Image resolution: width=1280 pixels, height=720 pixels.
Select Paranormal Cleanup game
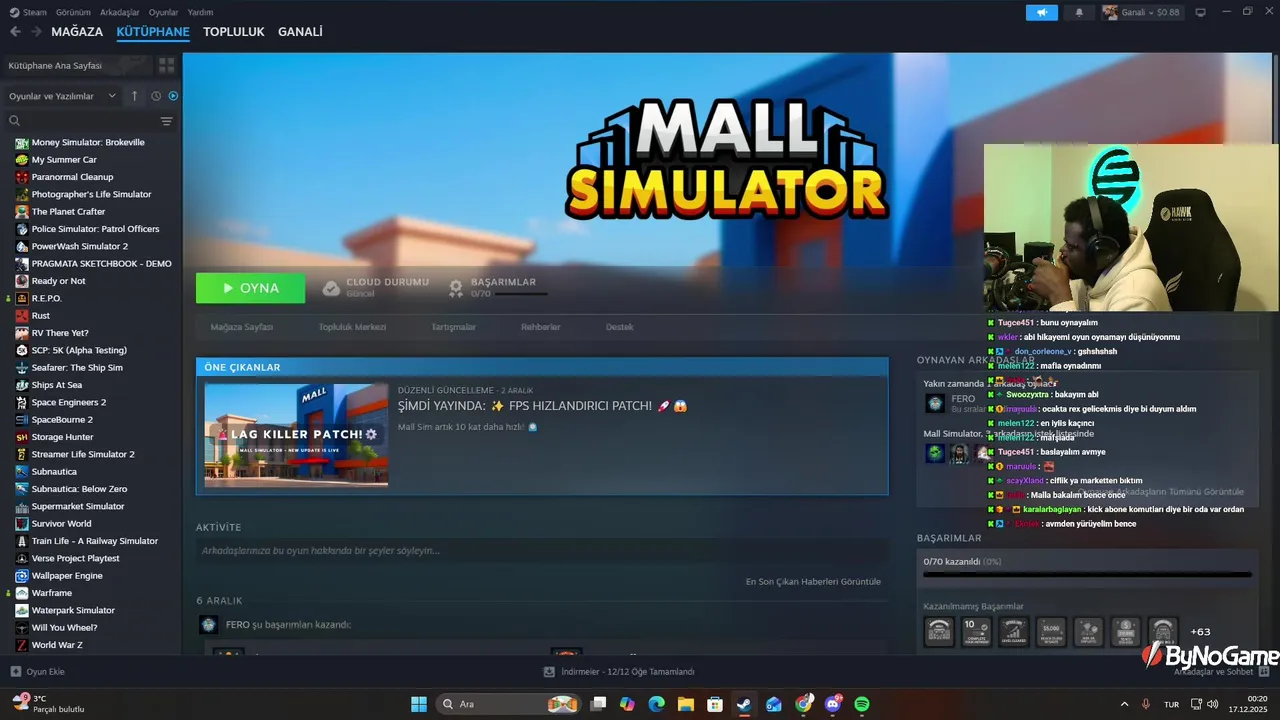[x=72, y=177]
